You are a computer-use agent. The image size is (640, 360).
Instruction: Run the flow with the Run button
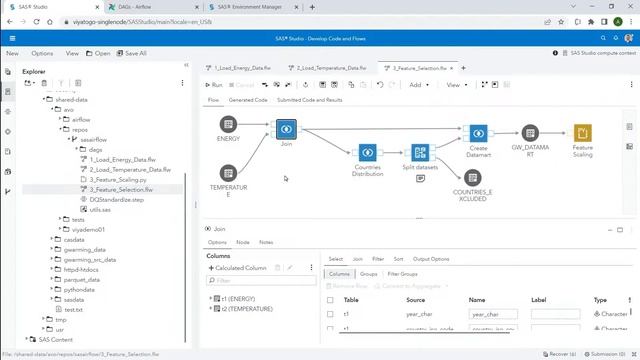[214, 85]
